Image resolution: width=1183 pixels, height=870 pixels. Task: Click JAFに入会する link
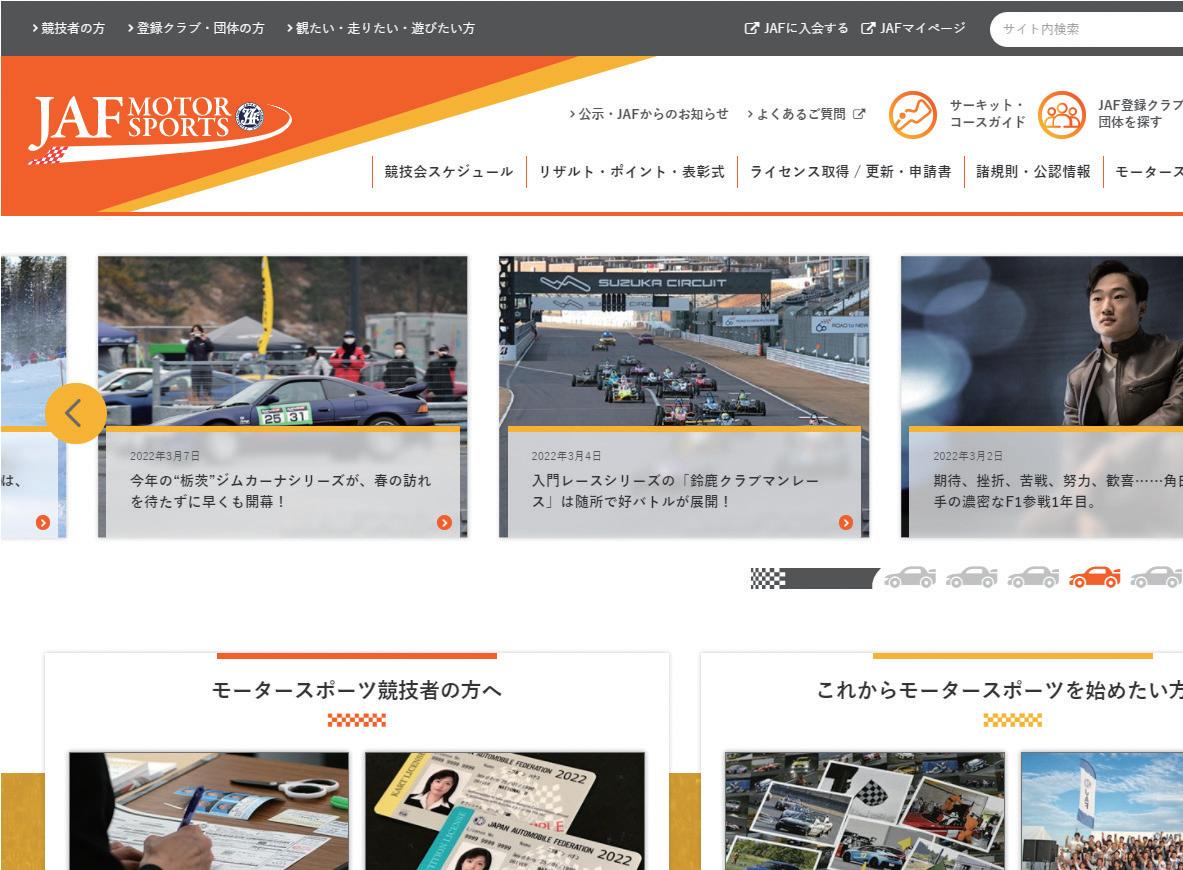806,28
